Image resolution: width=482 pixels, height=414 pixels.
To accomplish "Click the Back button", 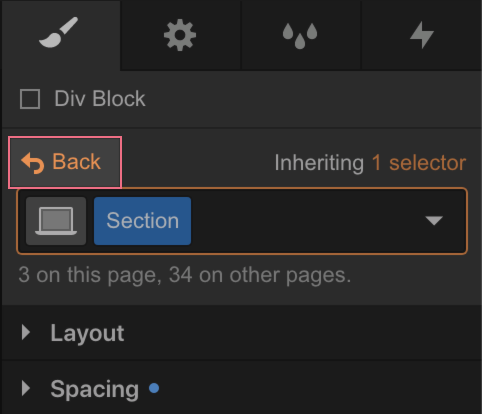I will pyautogui.click(x=65, y=162).
